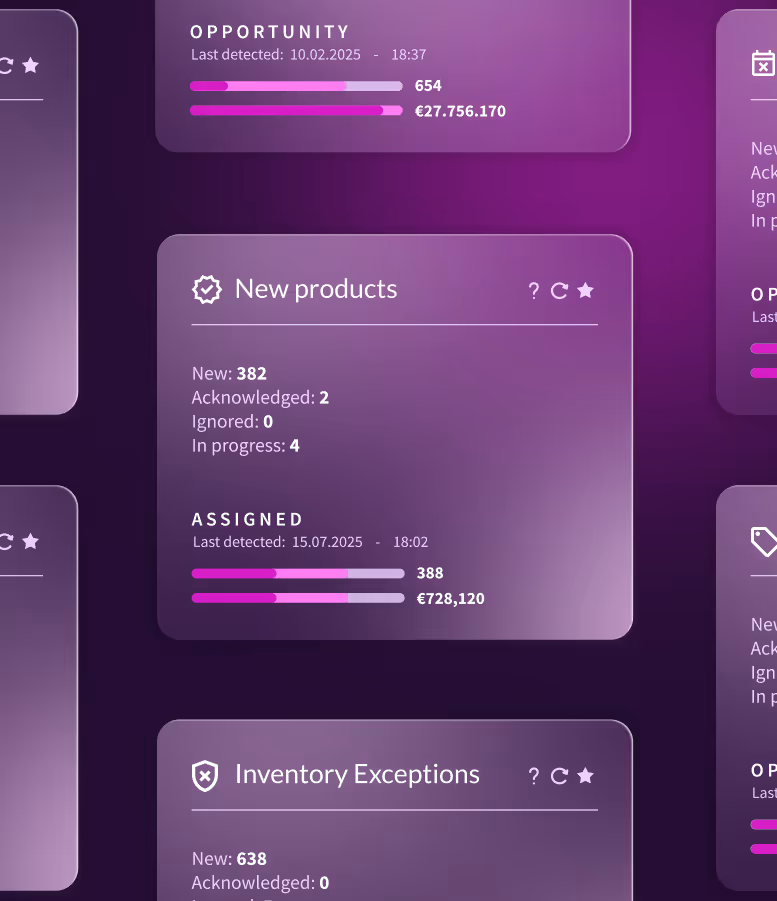This screenshot has height=901, width=777.
Task: Refresh the New products card
Action: coord(559,291)
